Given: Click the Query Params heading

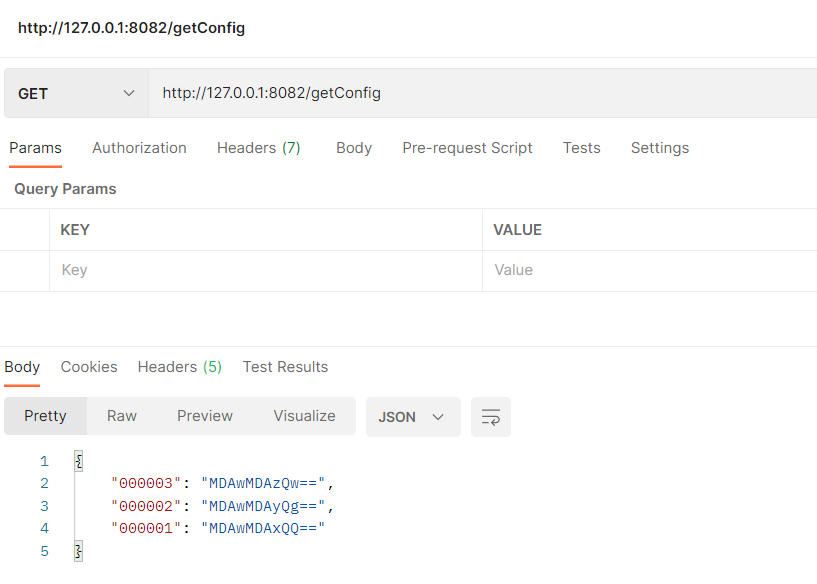Looking at the screenshot, I should [x=65, y=189].
